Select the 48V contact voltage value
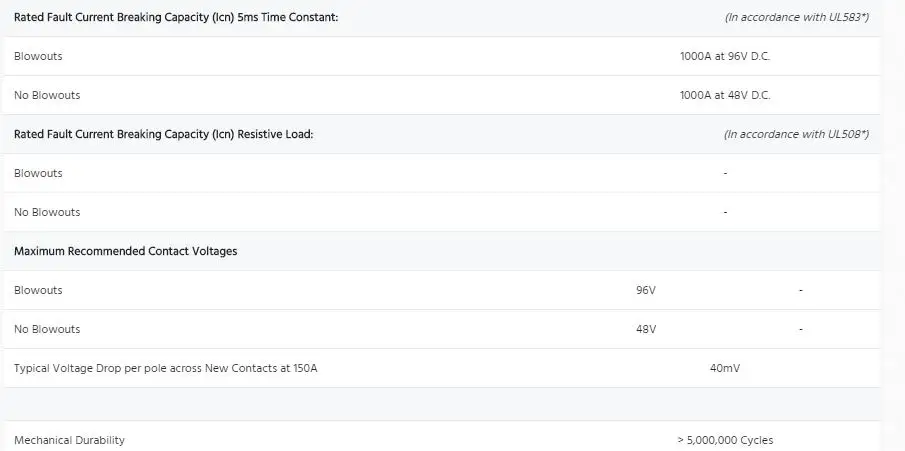 click(646, 329)
